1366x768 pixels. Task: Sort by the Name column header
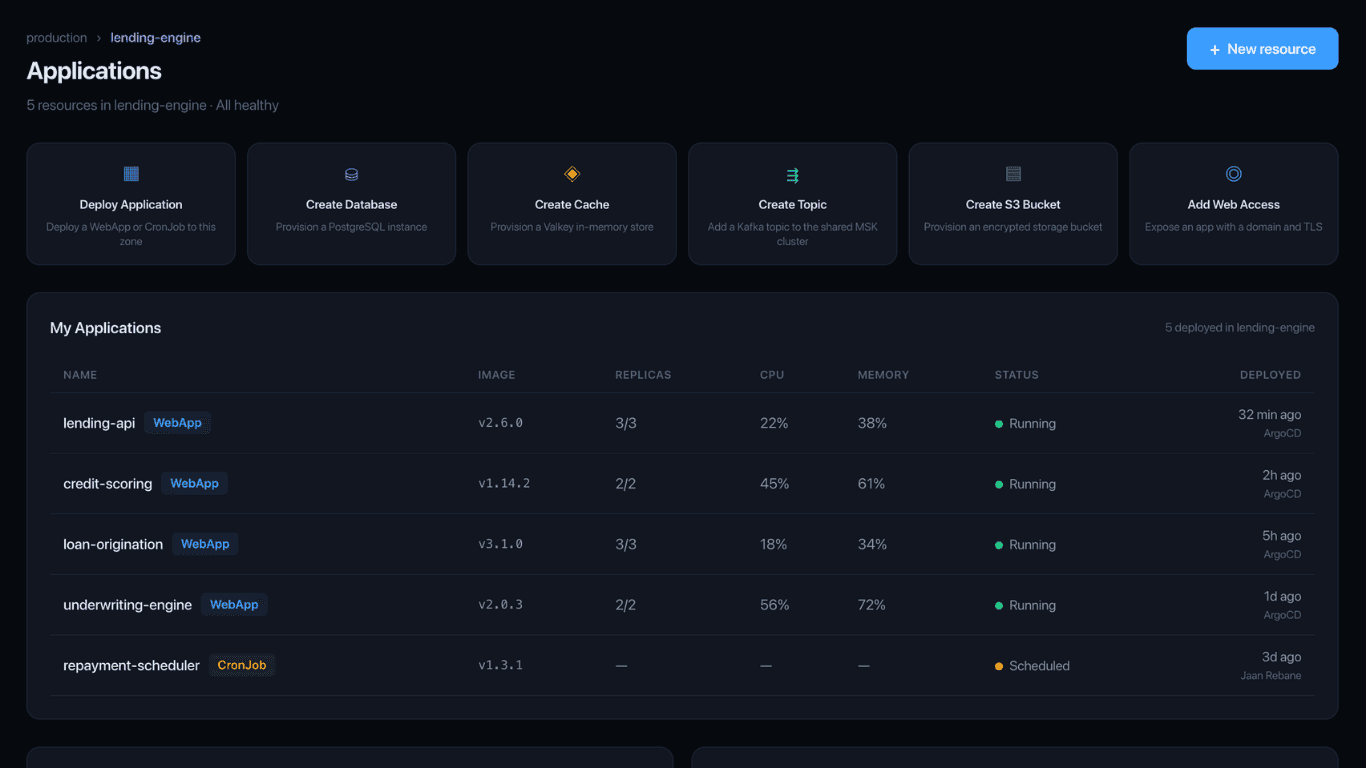coord(80,375)
